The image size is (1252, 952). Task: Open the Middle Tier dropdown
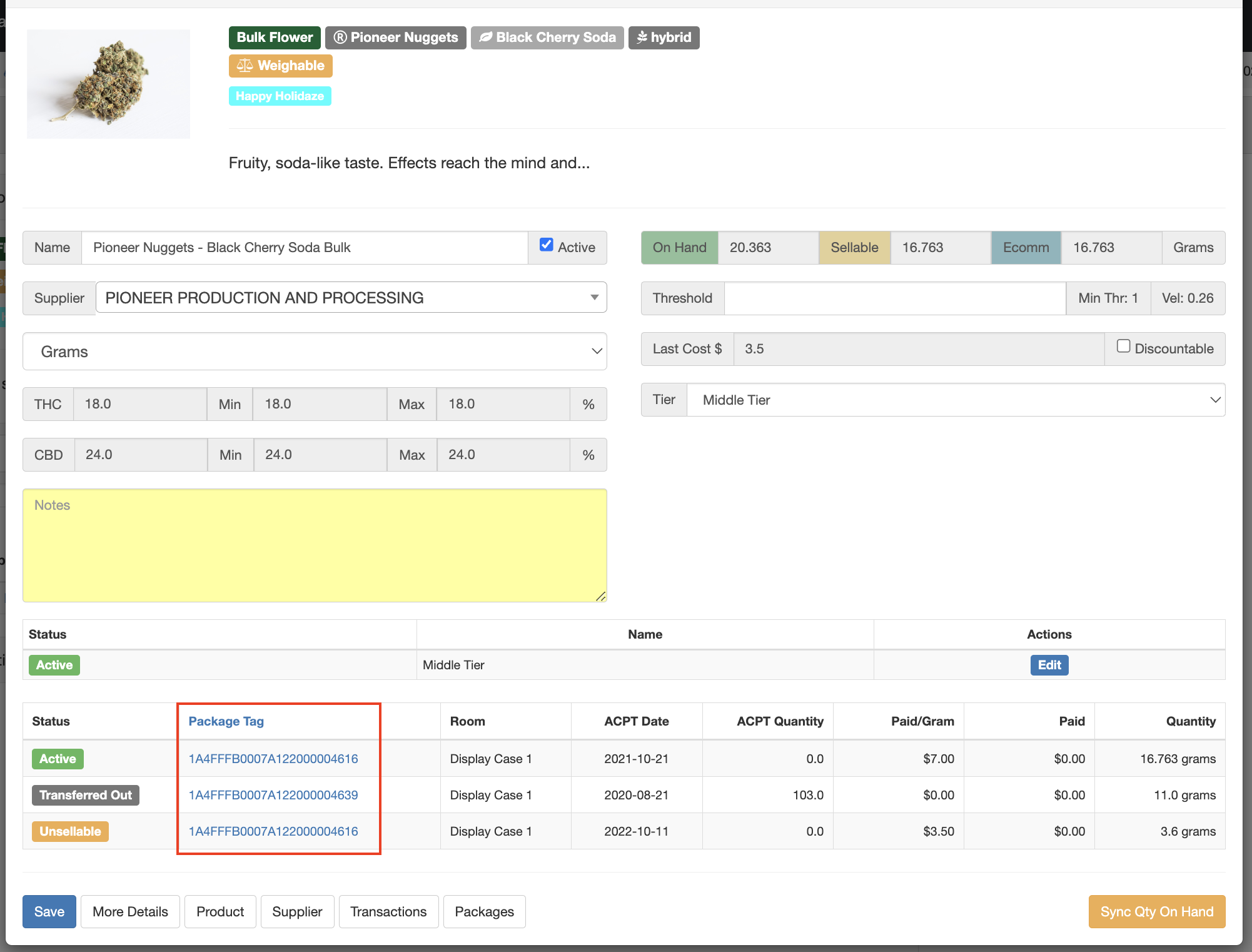[956, 400]
